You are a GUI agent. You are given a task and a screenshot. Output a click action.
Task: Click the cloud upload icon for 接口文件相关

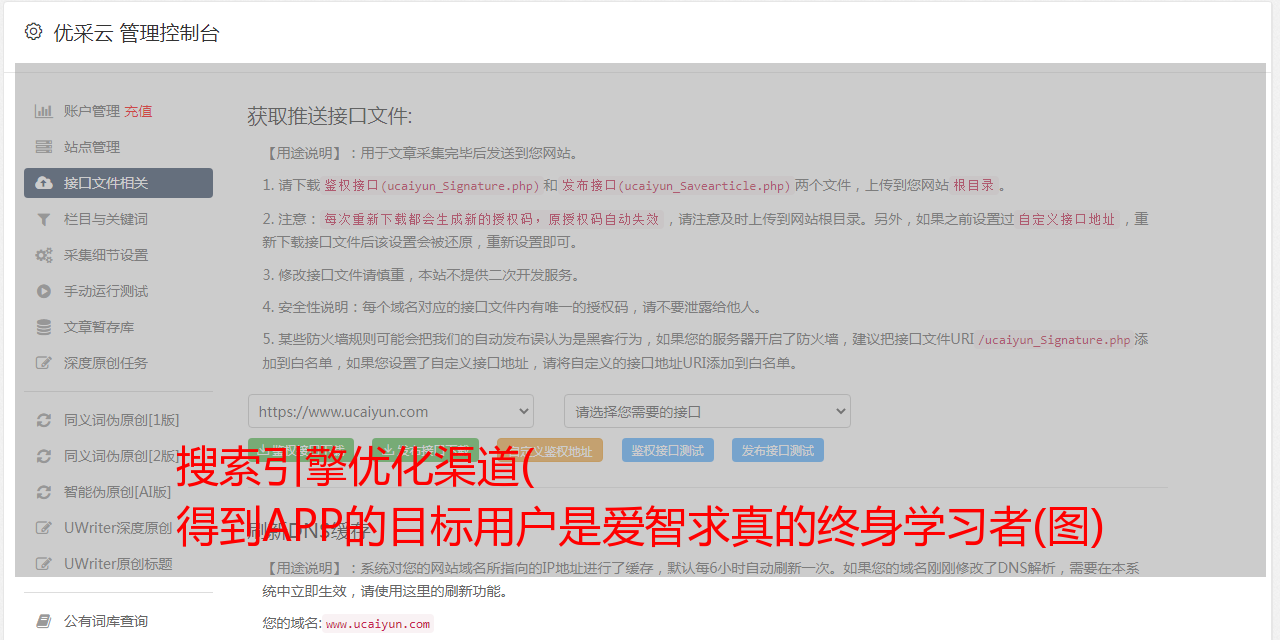coord(44,183)
